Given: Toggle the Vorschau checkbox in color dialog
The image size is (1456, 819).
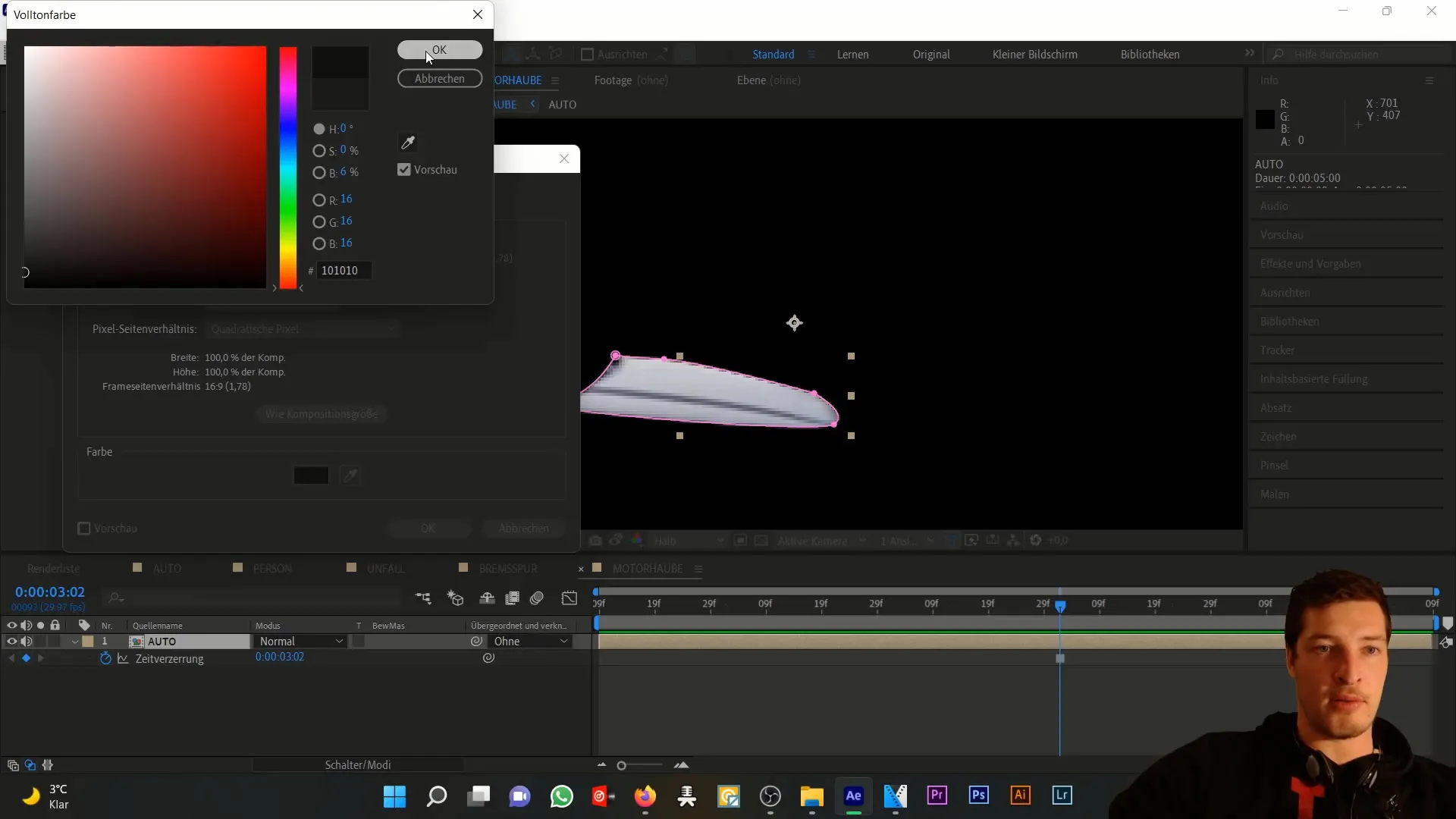Looking at the screenshot, I should point(405,169).
